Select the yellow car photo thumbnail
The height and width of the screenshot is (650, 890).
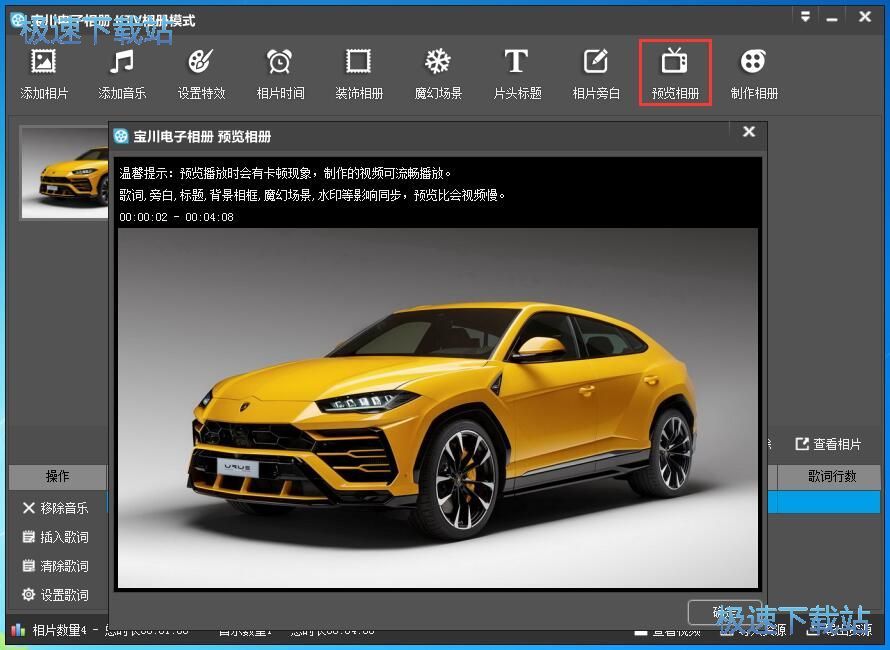[65, 172]
